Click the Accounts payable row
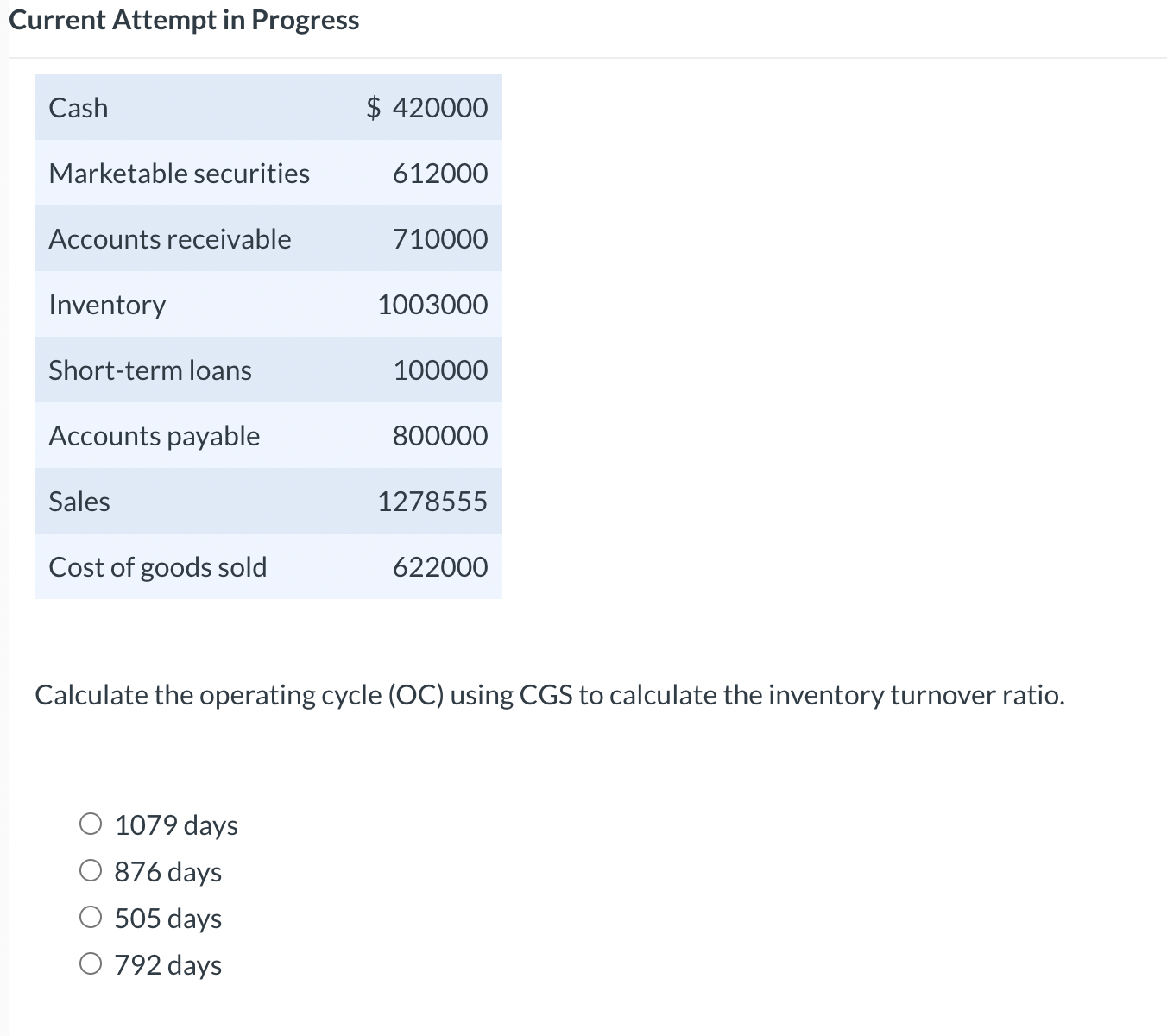The width and height of the screenshot is (1167, 1036). 154,435
